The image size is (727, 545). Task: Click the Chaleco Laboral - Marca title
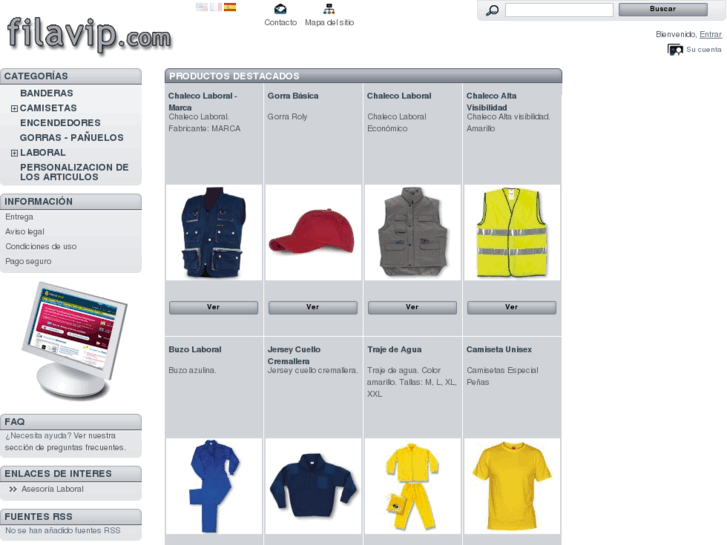tap(203, 102)
